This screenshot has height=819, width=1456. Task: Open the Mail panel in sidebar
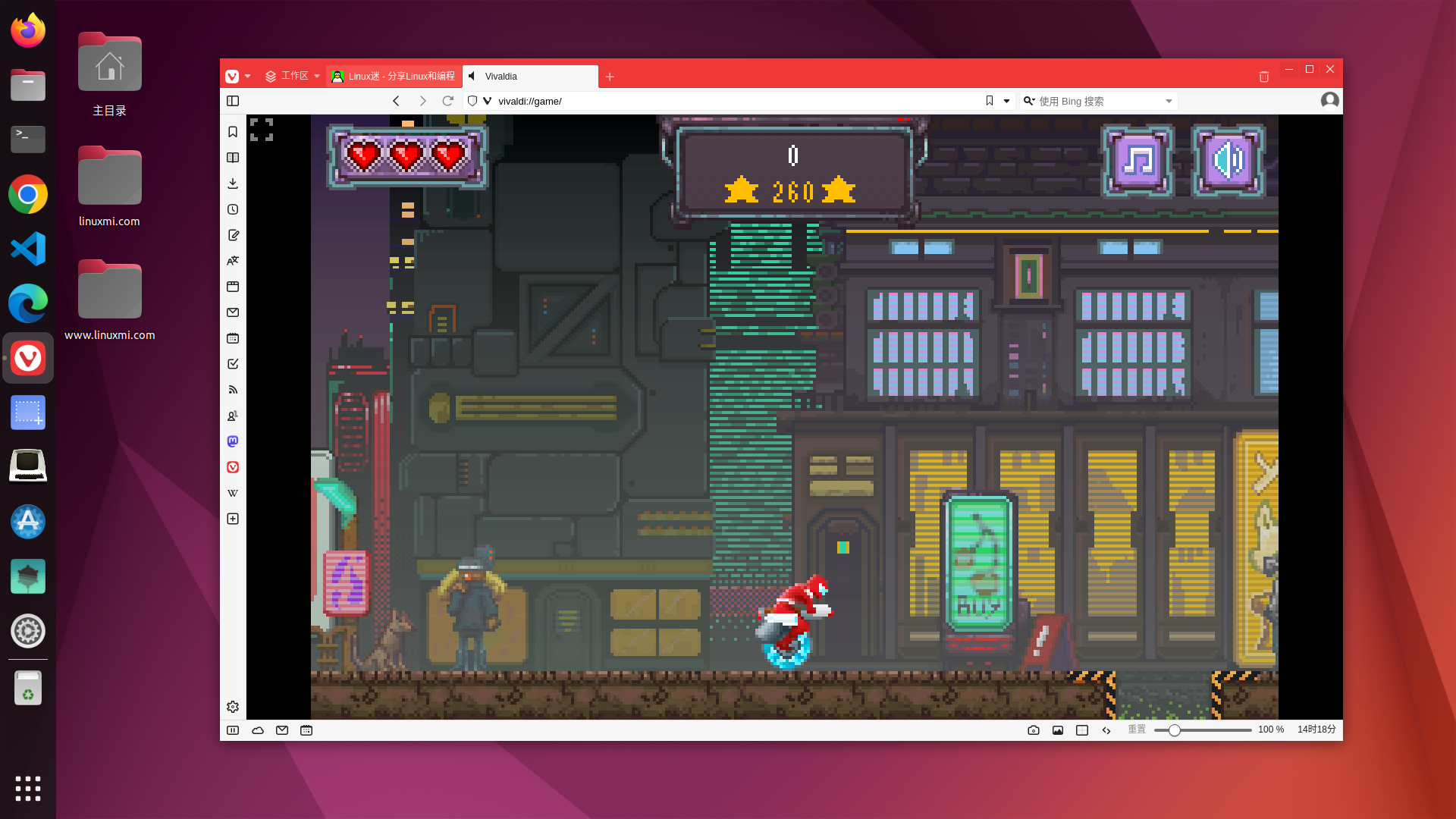[x=233, y=312]
